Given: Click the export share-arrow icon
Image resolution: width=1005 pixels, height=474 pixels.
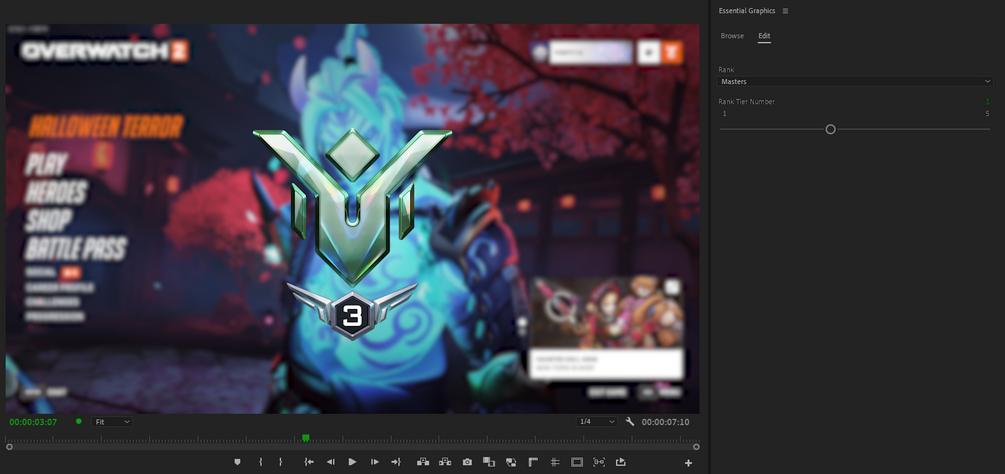Looking at the screenshot, I should 620,462.
